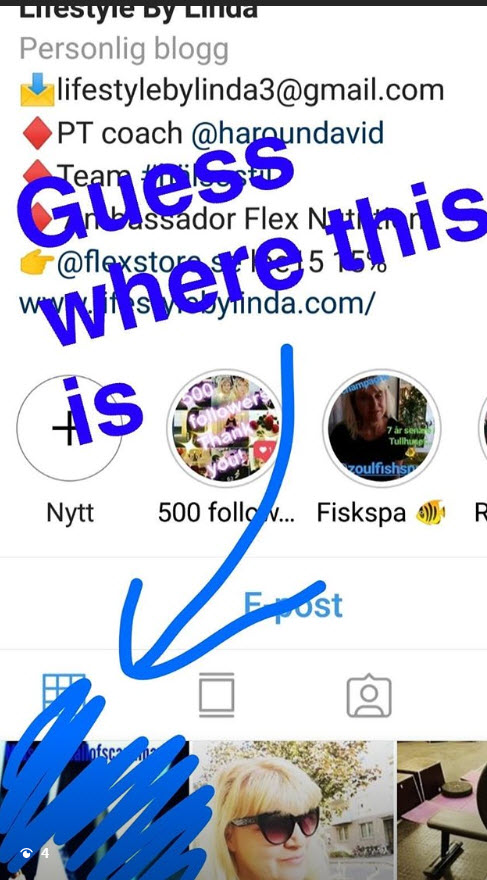Screen dimensions: 487x880
Task: Open the lifestylebylinda.com website link
Action: (197, 303)
